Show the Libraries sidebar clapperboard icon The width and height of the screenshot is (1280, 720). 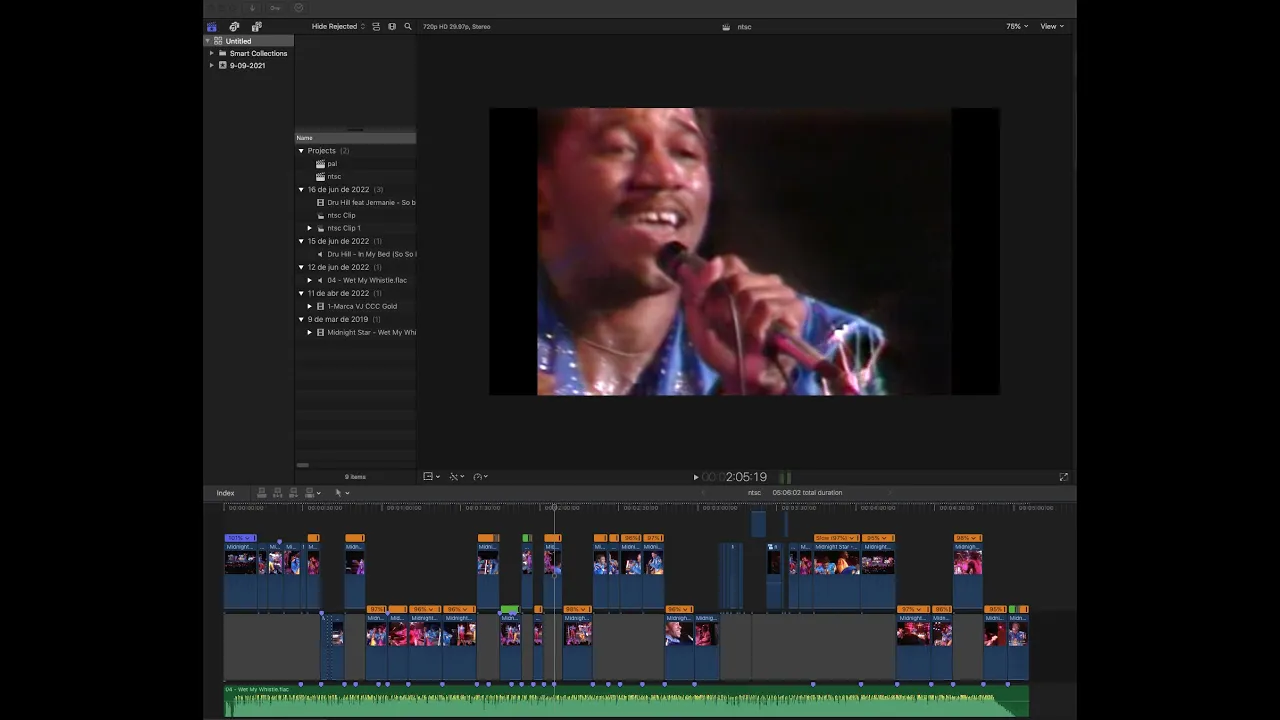point(212,27)
